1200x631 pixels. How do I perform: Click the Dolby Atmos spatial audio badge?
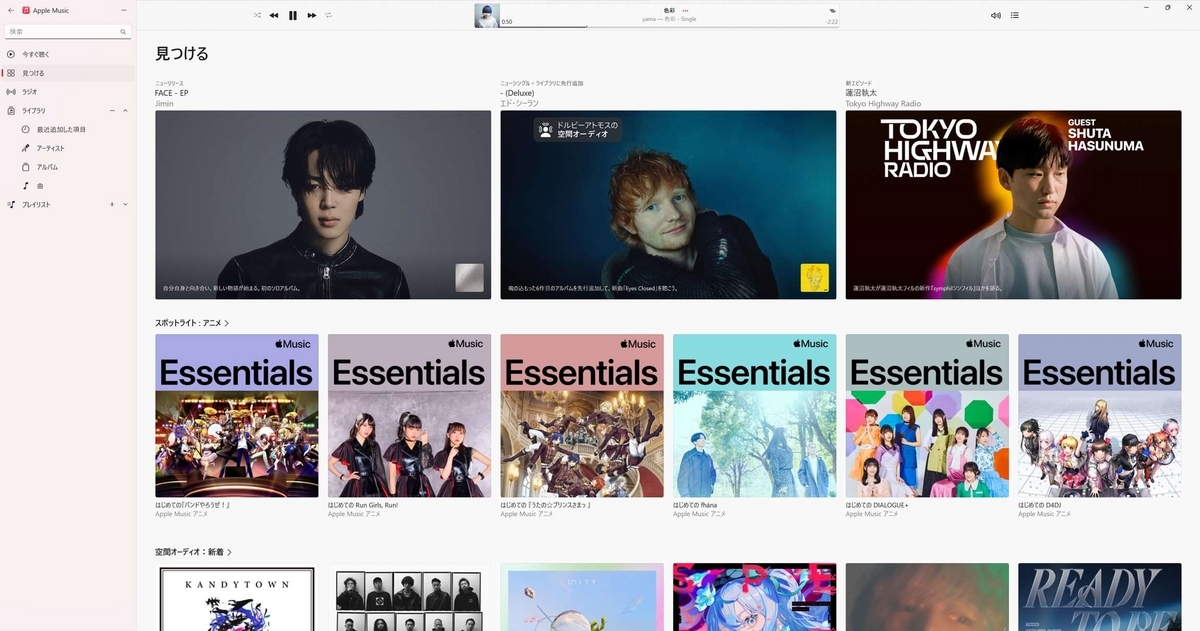[578, 129]
